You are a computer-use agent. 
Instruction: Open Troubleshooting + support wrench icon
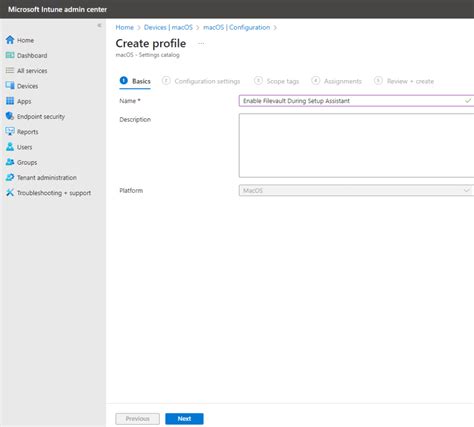(10, 193)
